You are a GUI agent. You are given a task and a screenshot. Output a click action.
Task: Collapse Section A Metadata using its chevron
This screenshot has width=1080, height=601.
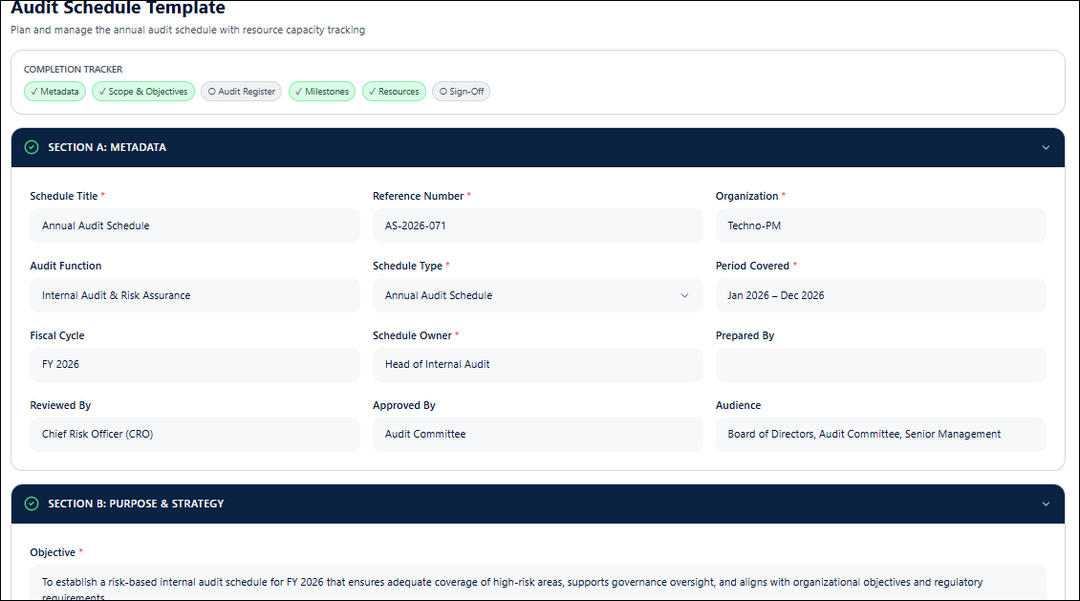[x=1046, y=147]
